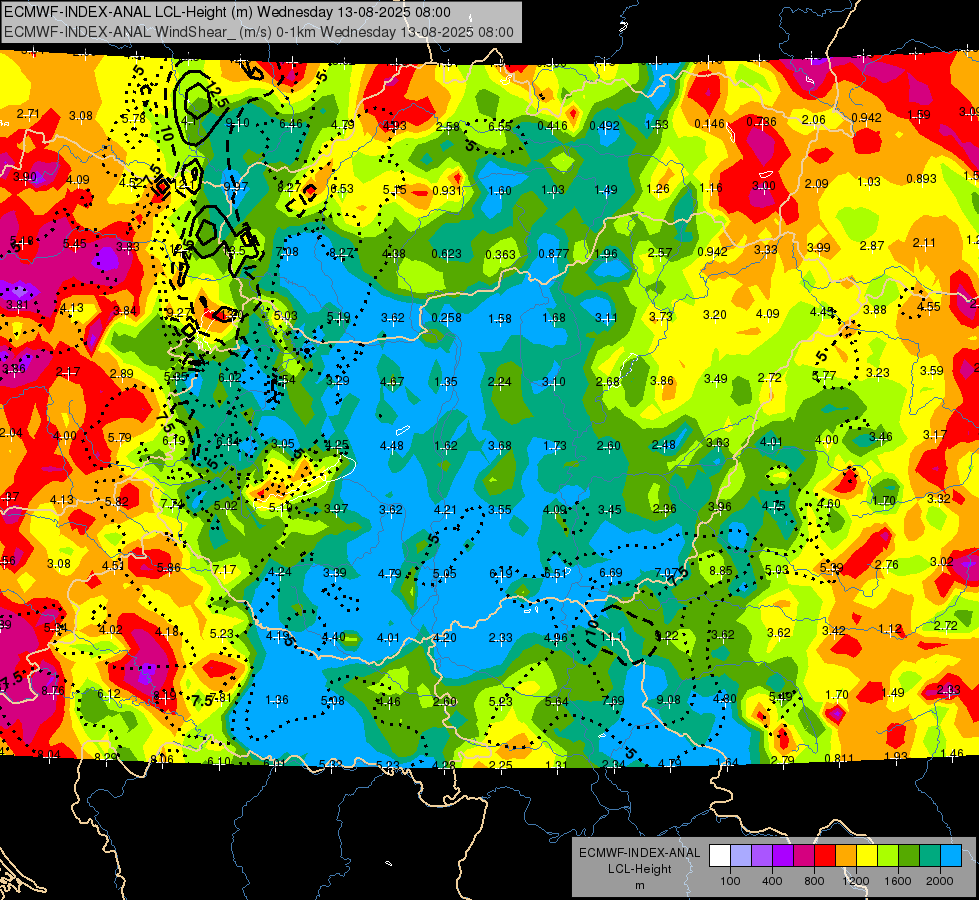979x900 pixels.
Task: Click the wind shear value 5.64
Action: (x=556, y=701)
